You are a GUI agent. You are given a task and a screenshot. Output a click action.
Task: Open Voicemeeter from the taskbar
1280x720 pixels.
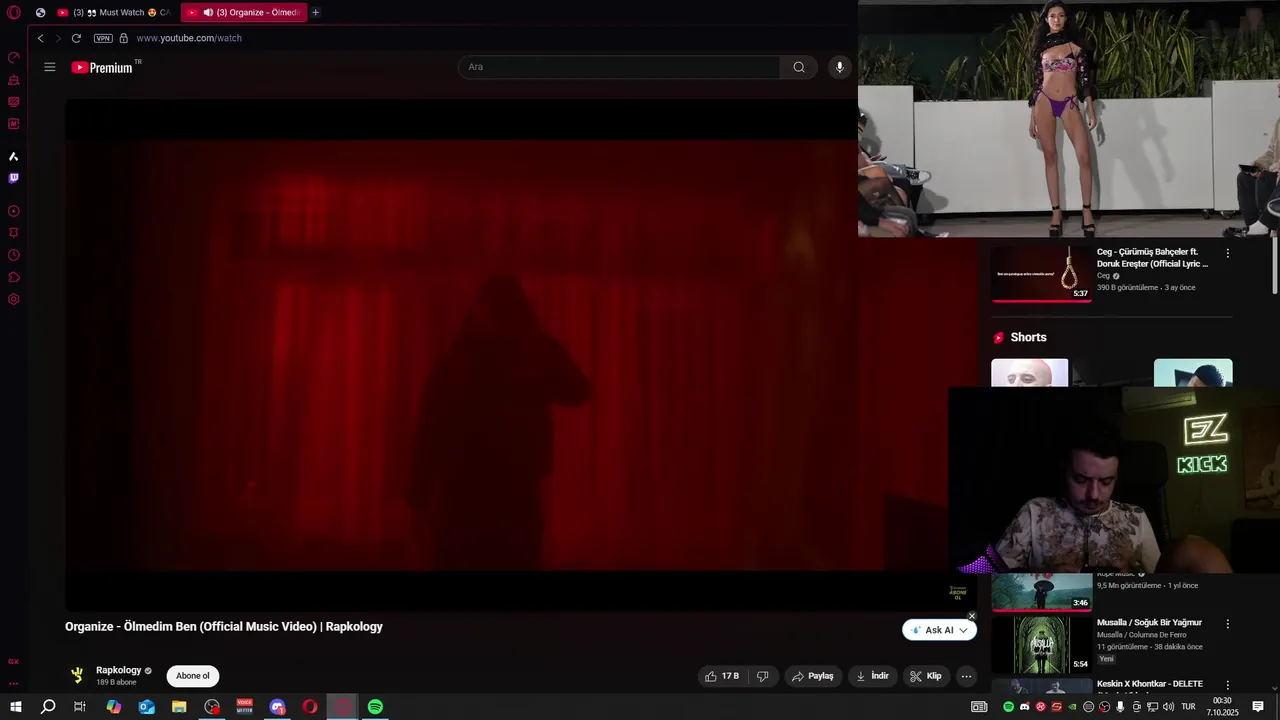(x=245, y=707)
